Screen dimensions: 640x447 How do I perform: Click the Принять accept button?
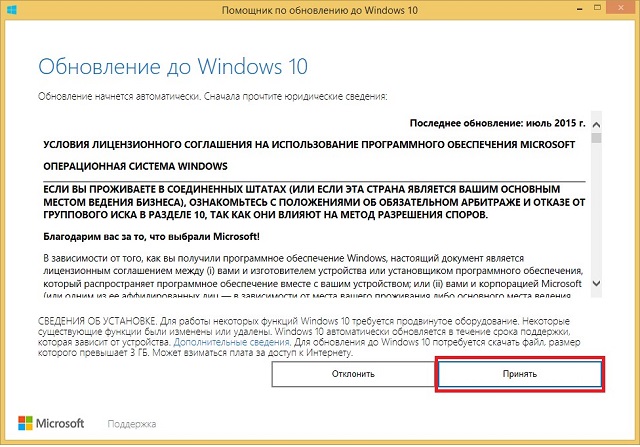[520, 374]
